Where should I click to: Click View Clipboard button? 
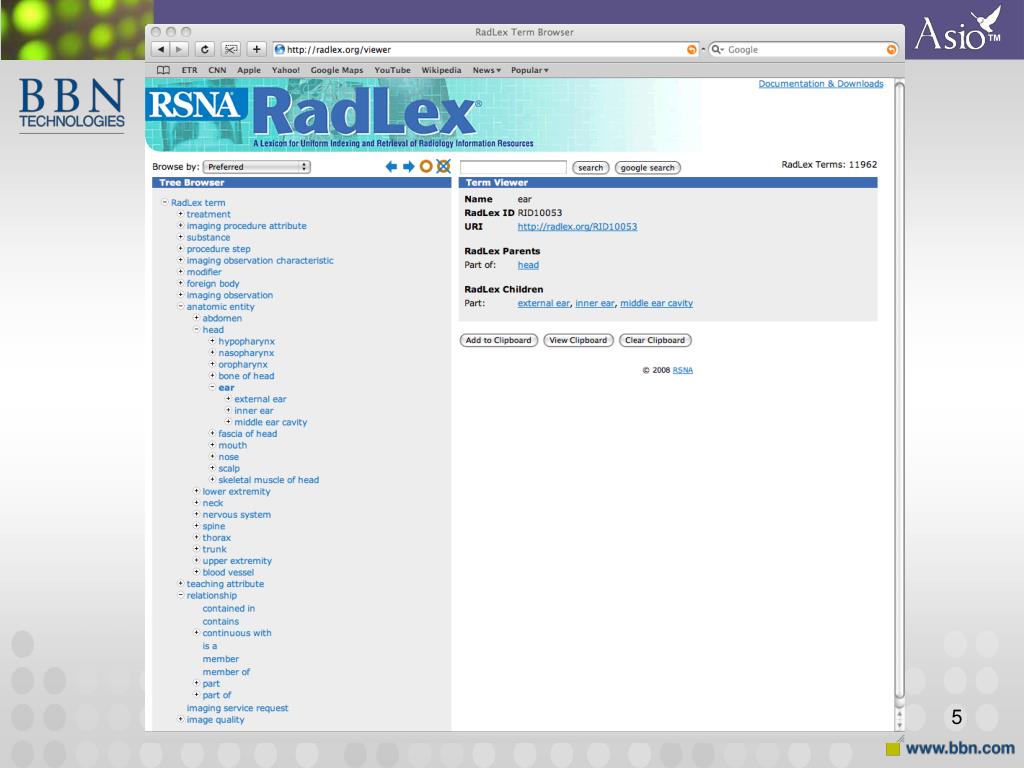click(578, 340)
